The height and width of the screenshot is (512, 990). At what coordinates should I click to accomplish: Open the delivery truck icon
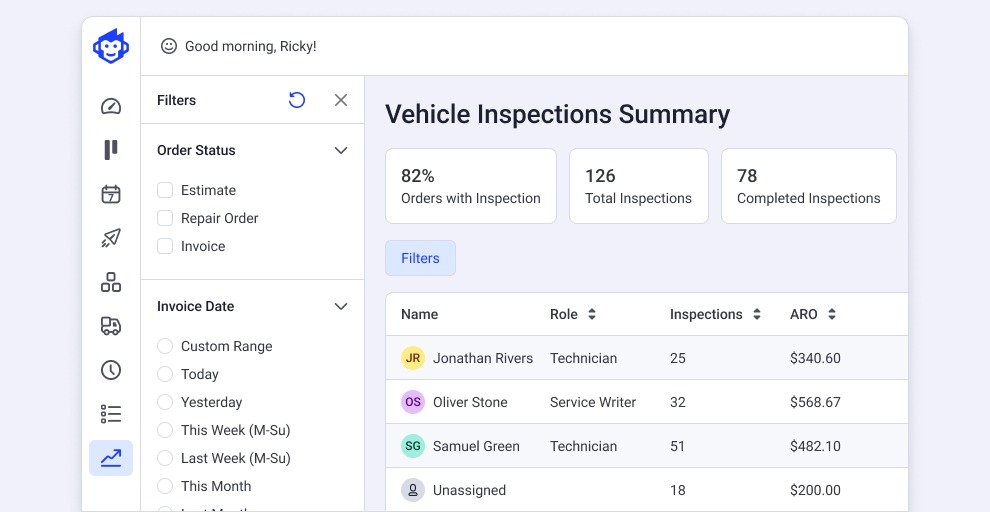pos(111,326)
